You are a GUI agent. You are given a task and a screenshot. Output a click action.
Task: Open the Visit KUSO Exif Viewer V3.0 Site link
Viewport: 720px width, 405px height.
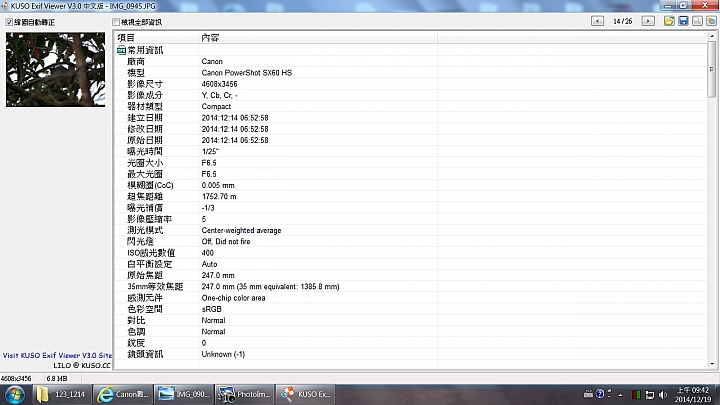[57, 355]
